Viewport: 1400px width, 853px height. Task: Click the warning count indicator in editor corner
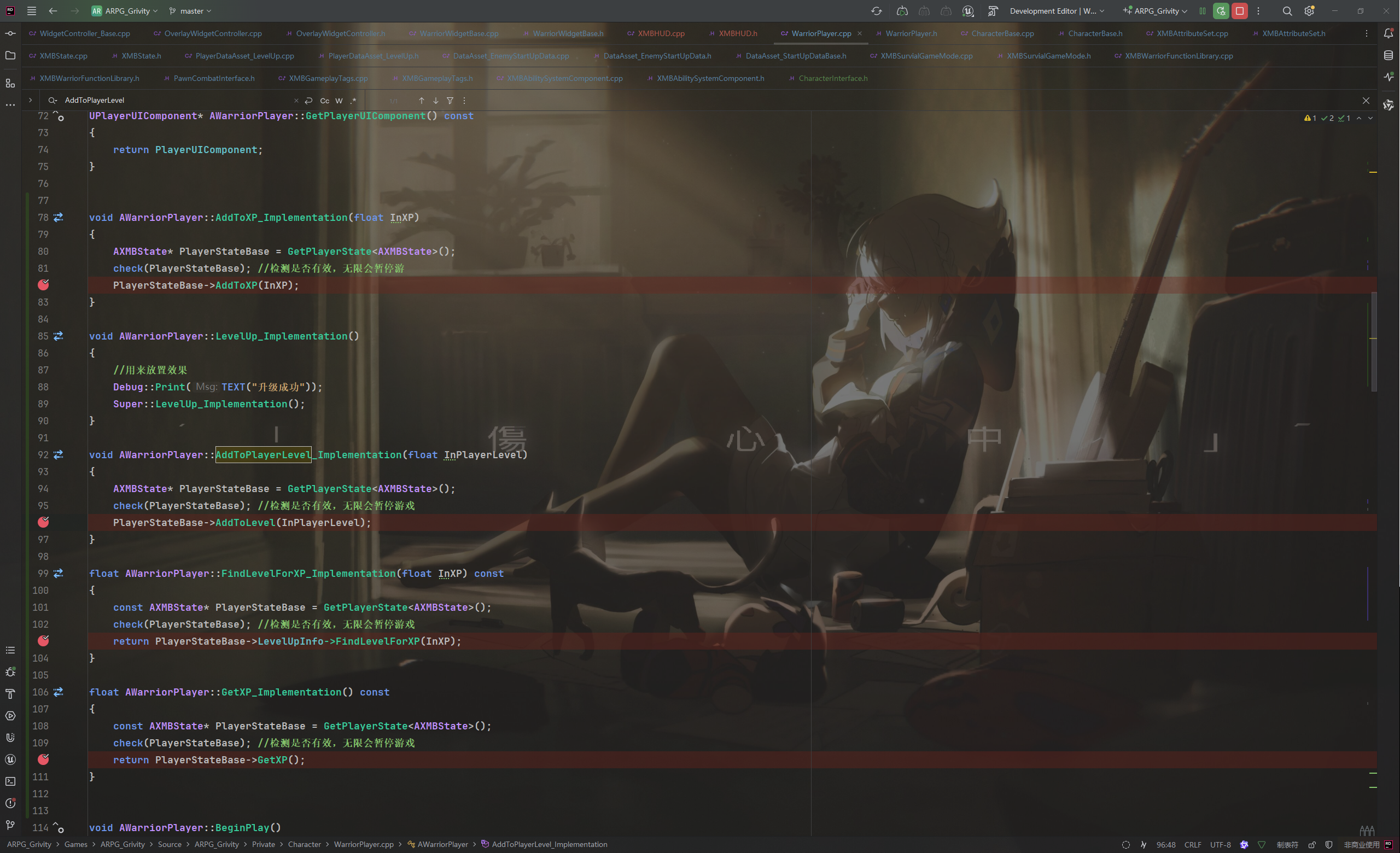(1310, 118)
